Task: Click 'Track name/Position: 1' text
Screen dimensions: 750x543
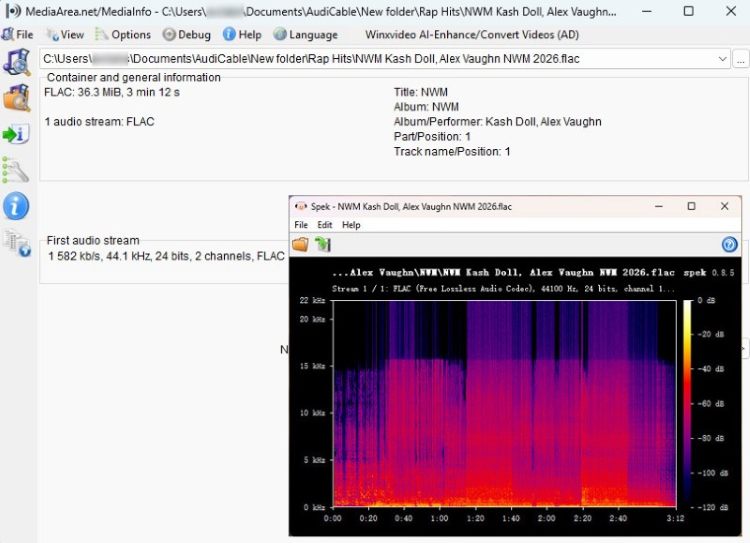Action: [452, 151]
